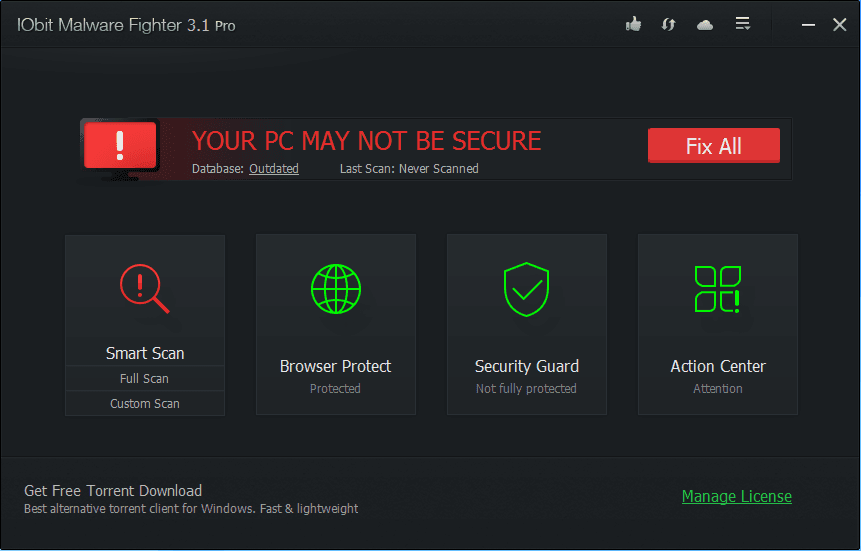Open the Security Guard label
This screenshot has width=861, height=551.
[x=527, y=366]
